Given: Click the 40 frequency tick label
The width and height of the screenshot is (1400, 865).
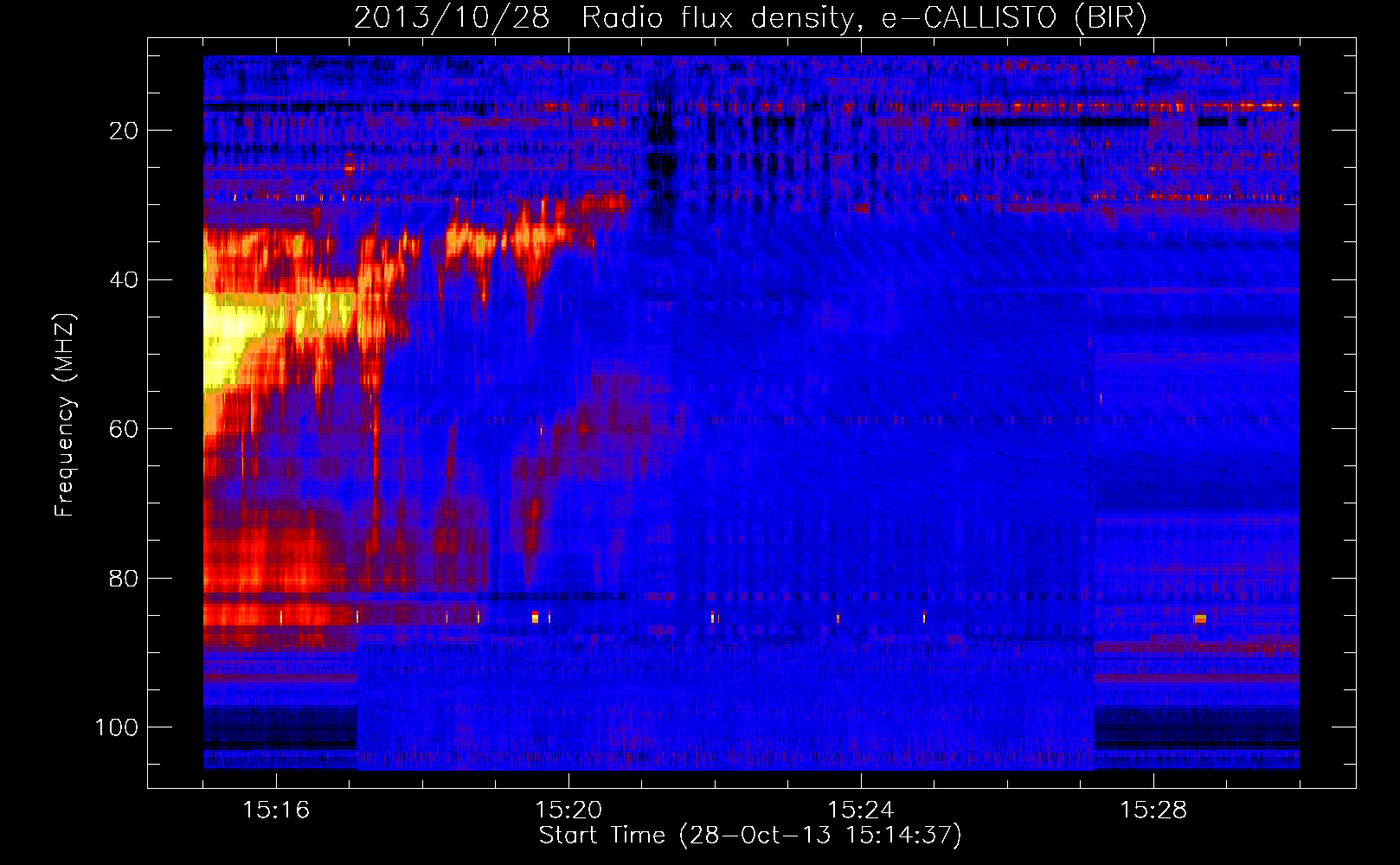Looking at the screenshot, I should (124, 280).
